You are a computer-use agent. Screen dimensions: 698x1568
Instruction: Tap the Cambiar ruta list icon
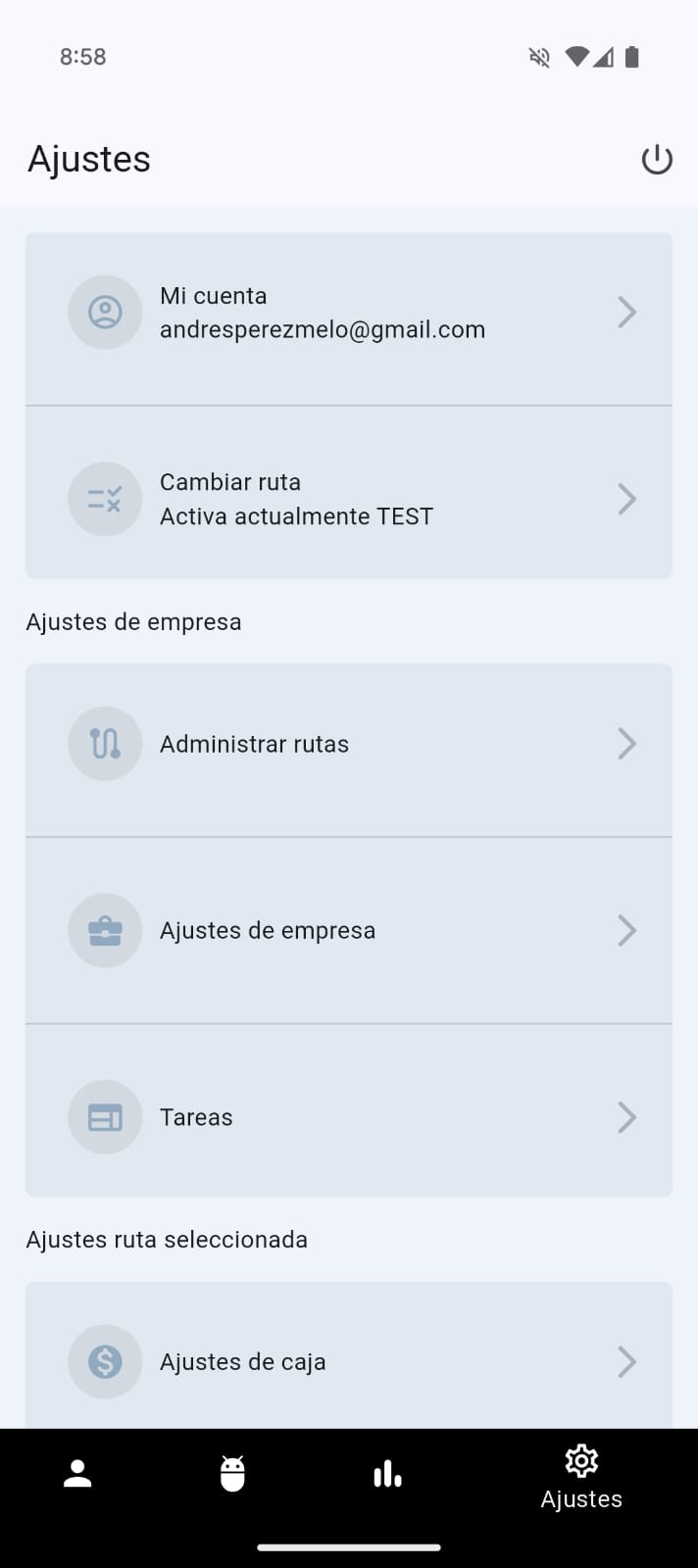point(105,499)
